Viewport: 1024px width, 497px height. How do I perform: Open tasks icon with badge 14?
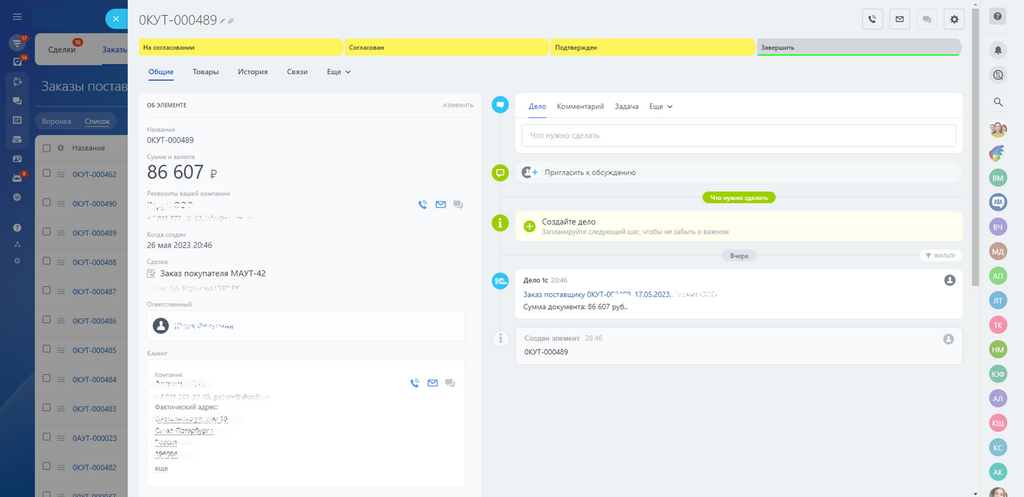[x=17, y=62]
